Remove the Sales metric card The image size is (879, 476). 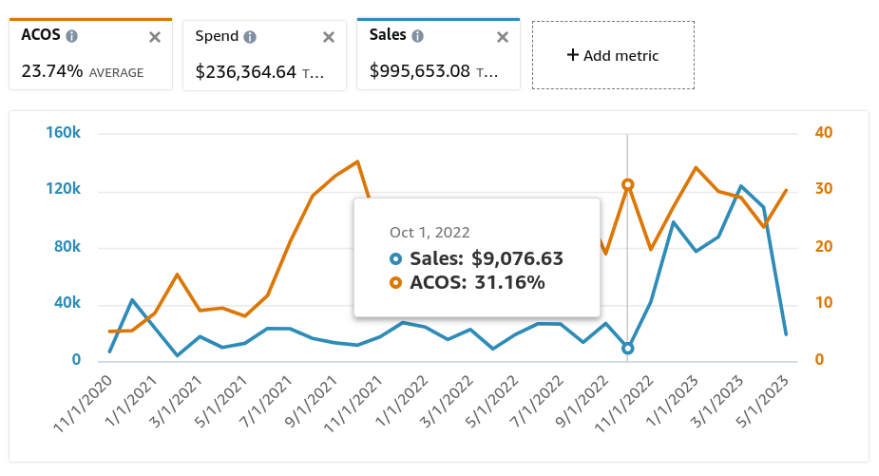(x=502, y=37)
